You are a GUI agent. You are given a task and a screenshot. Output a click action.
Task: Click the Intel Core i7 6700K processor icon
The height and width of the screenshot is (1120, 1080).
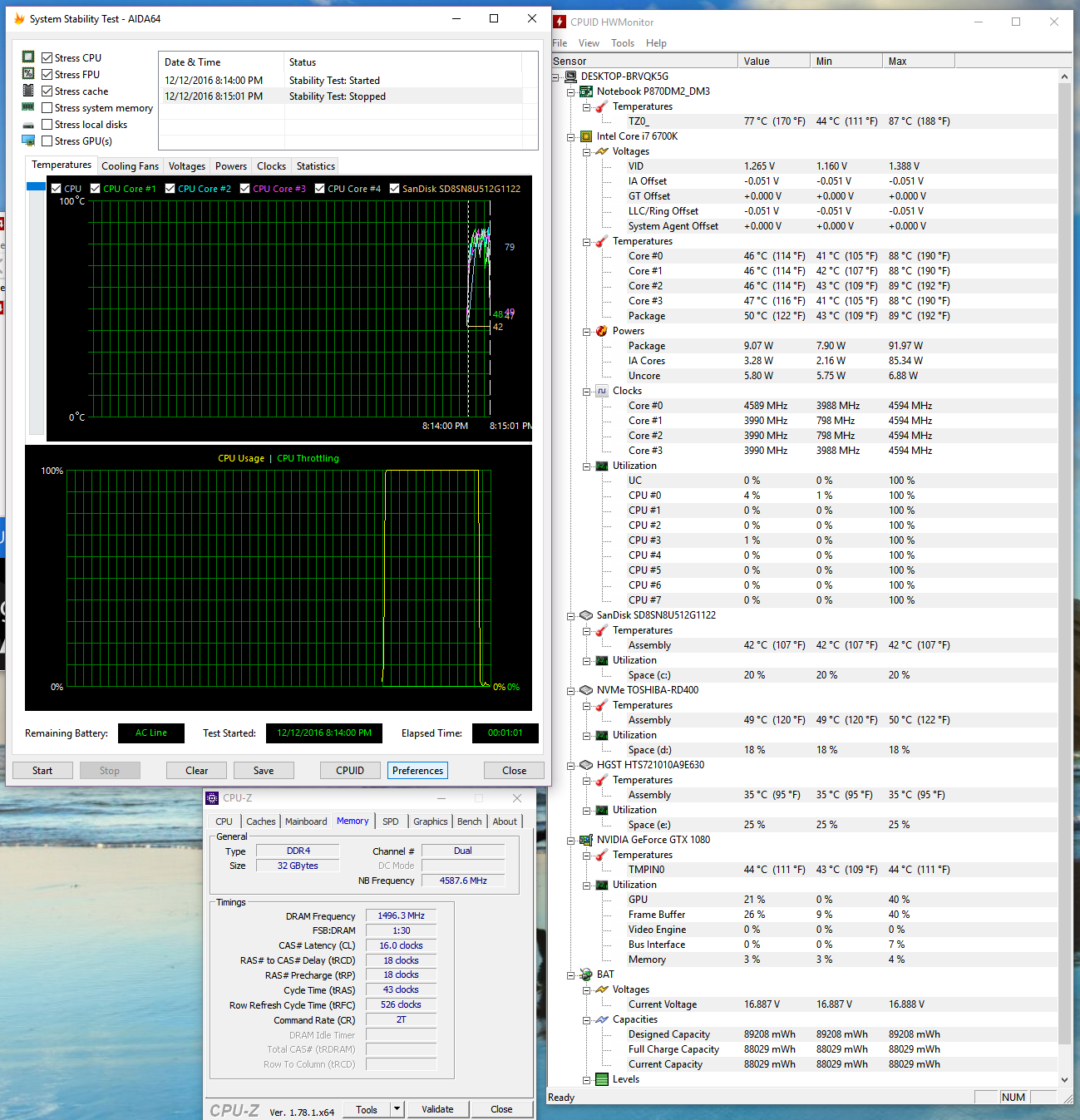(586, 136)
